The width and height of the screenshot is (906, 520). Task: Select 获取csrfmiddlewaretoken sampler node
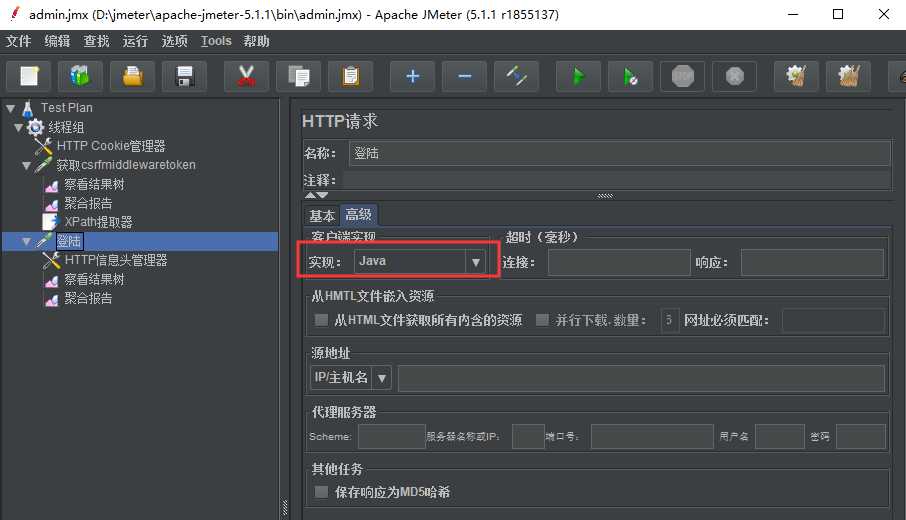pyautogui.click(x=126, y=165)
